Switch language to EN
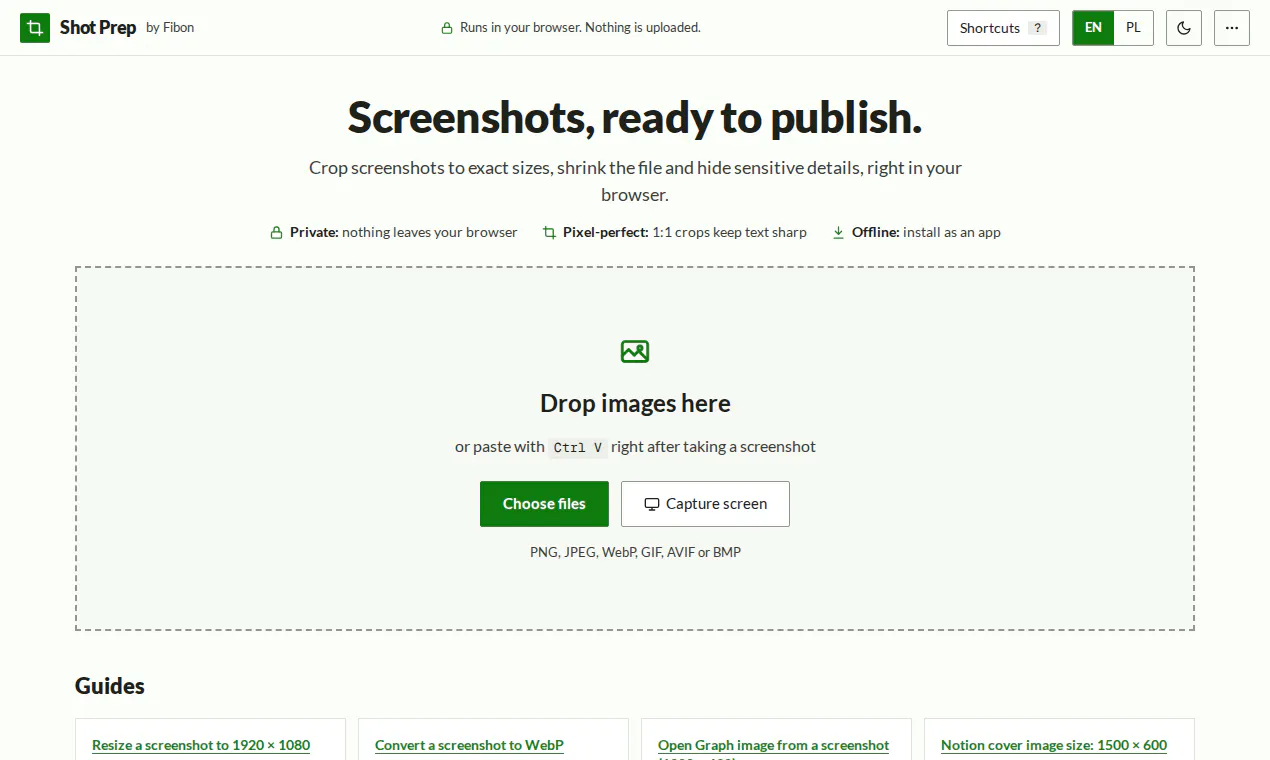The width and height of the screenshot is (1270, 760). 1093,28
